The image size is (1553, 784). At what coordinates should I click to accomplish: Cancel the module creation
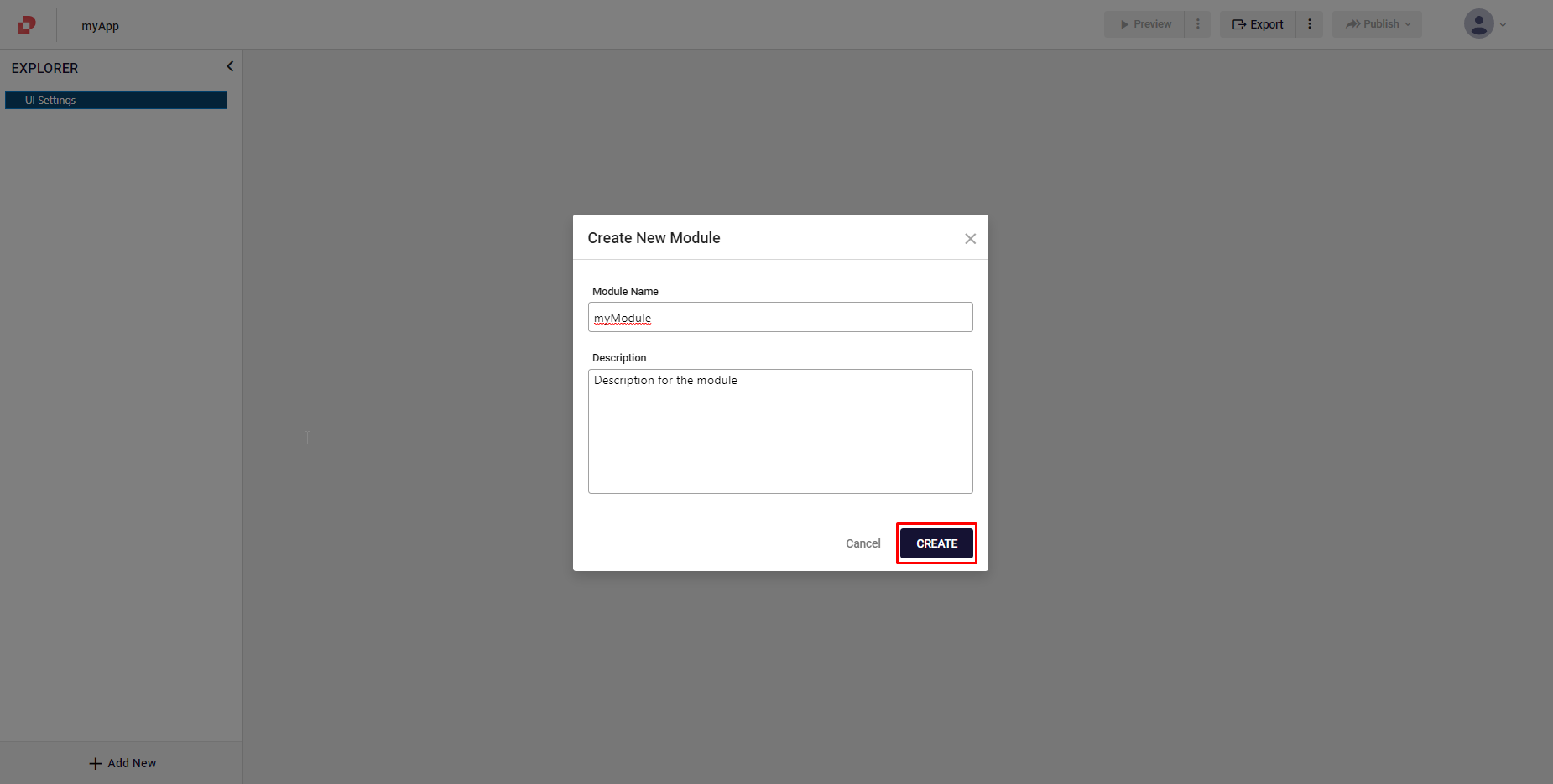(862, 543)
